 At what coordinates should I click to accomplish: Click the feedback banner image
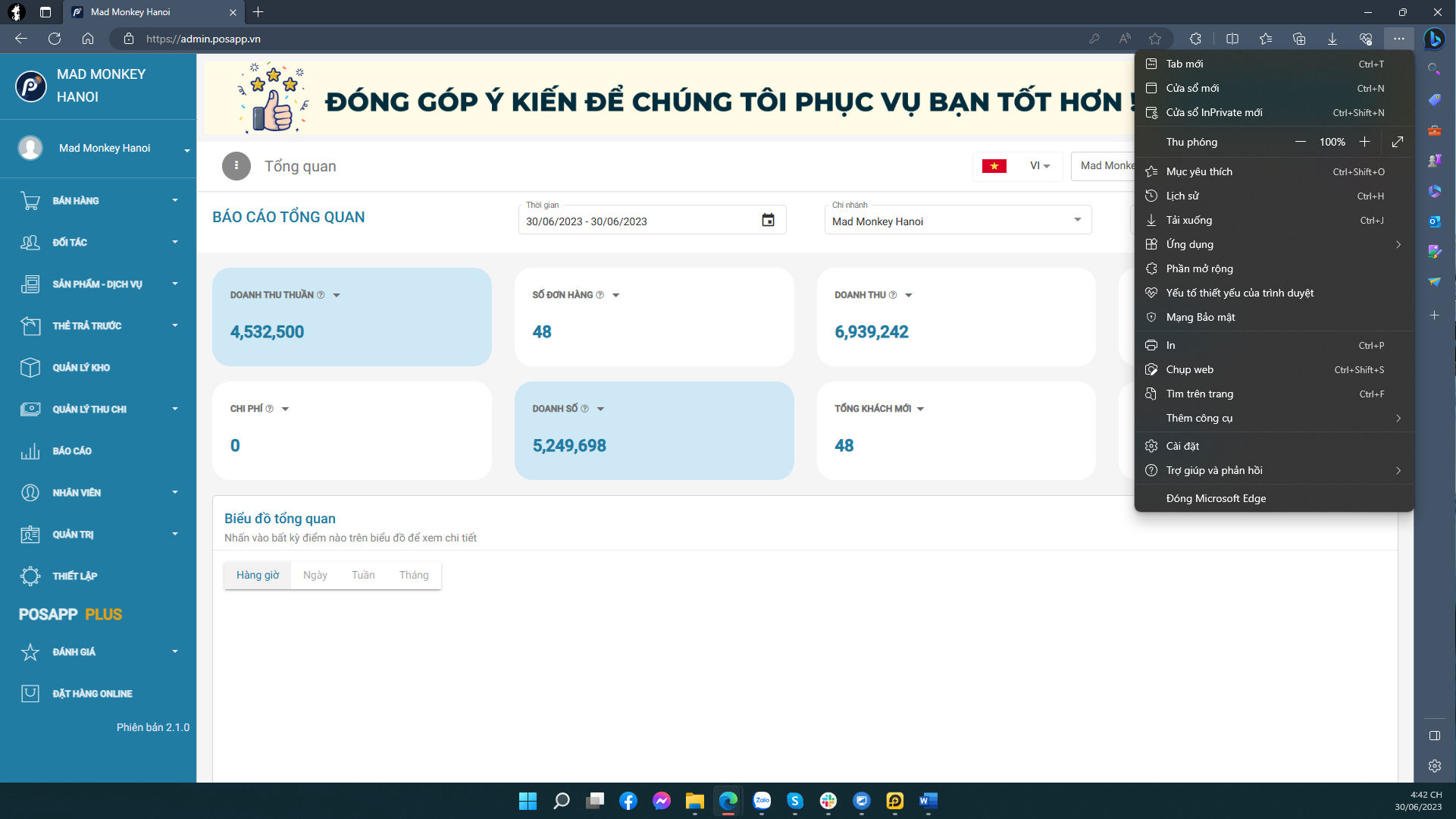[x=667, y=99]
